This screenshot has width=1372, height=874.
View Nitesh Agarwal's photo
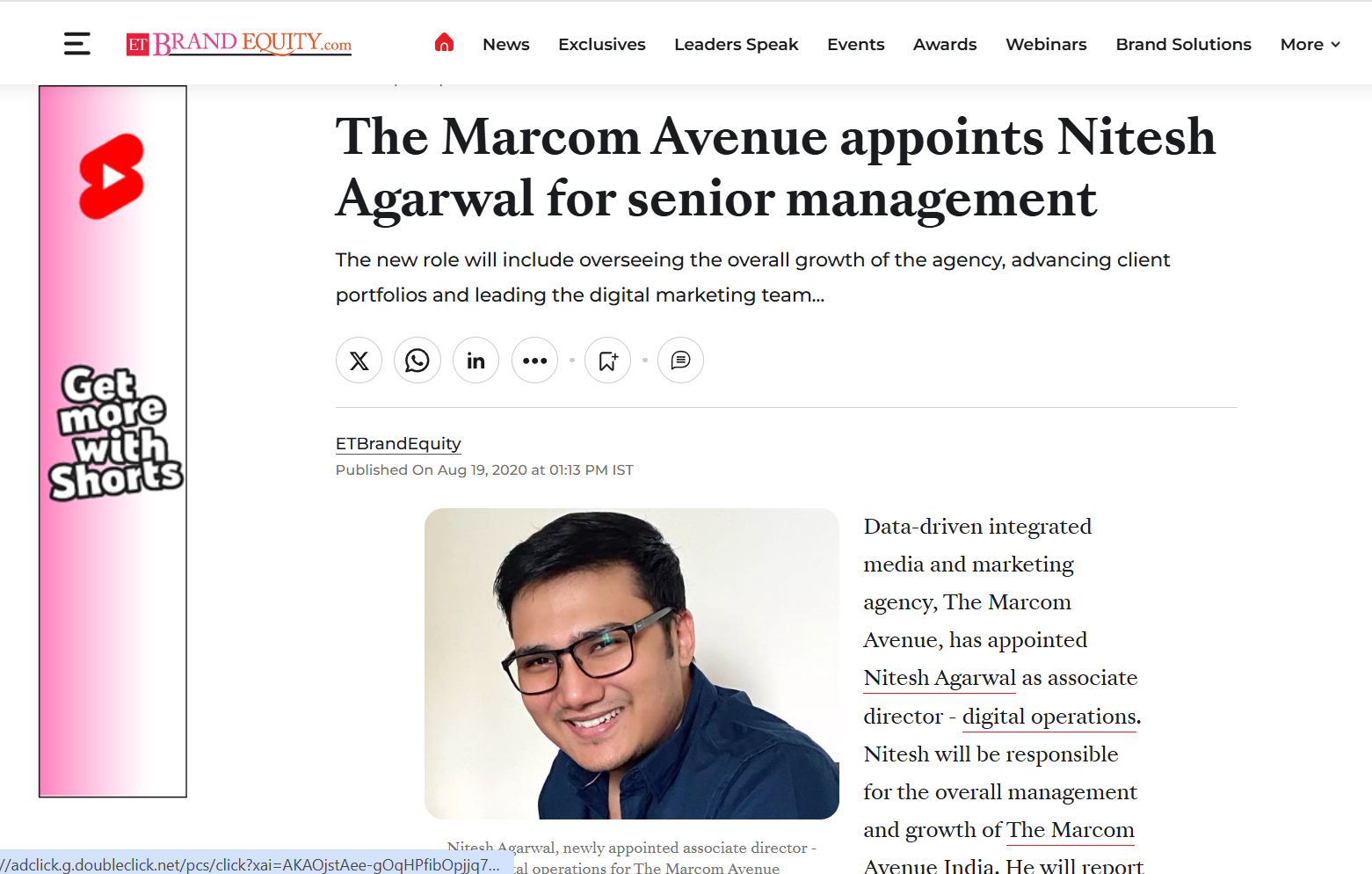[x=632, y=664]
